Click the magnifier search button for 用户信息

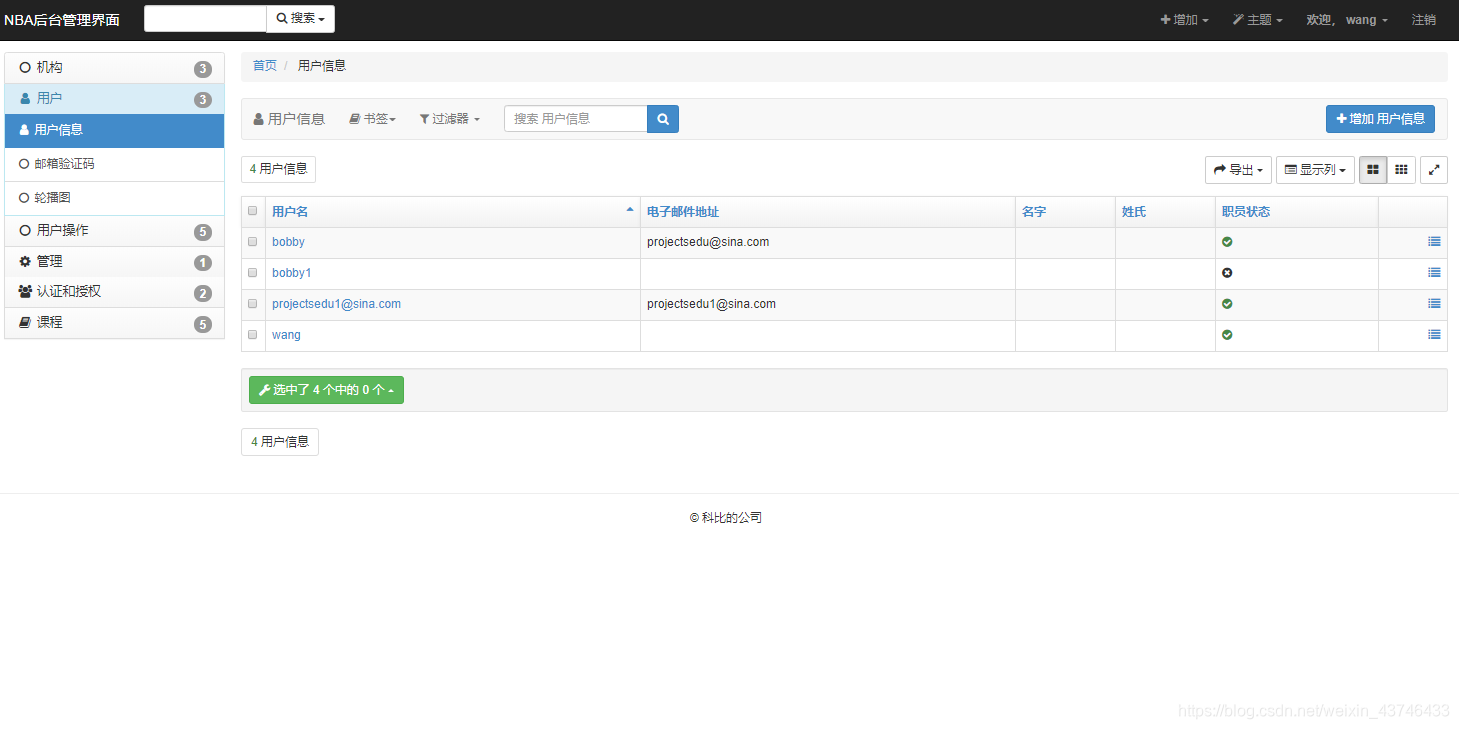point(663,119)
